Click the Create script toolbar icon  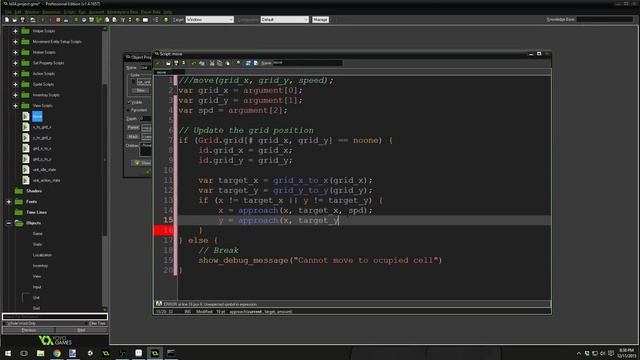click(x=107, y=20)
